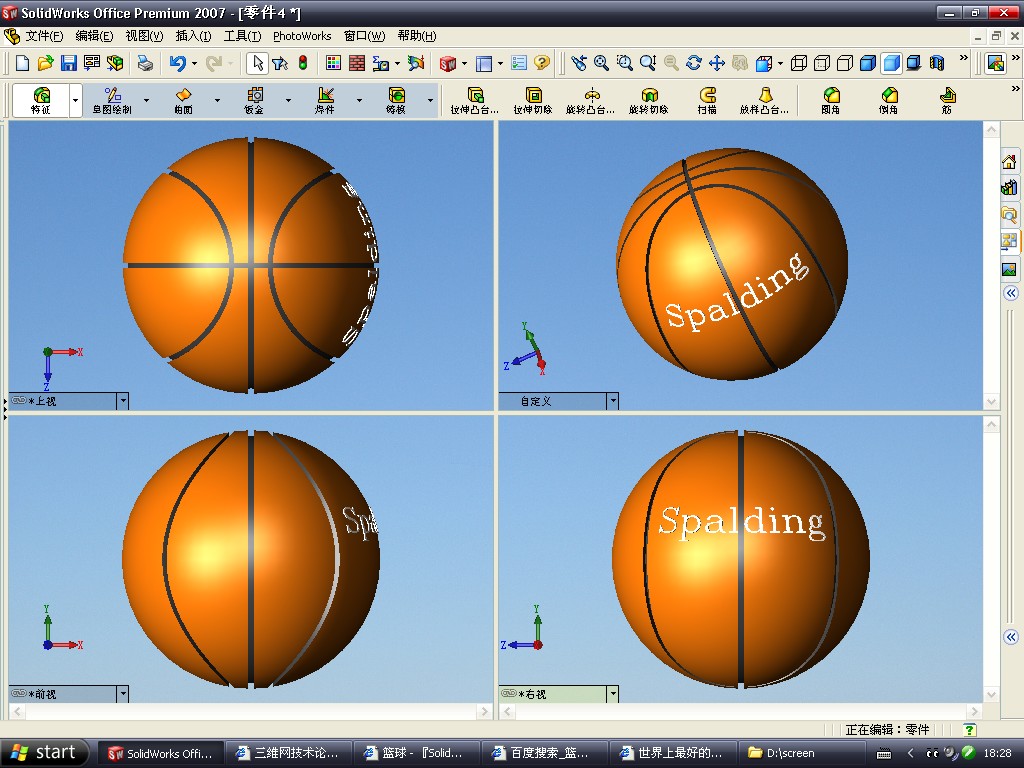The image size is (1024, 768).
Task: Create a new document with the New icon
Action: [x=22, y=63]
